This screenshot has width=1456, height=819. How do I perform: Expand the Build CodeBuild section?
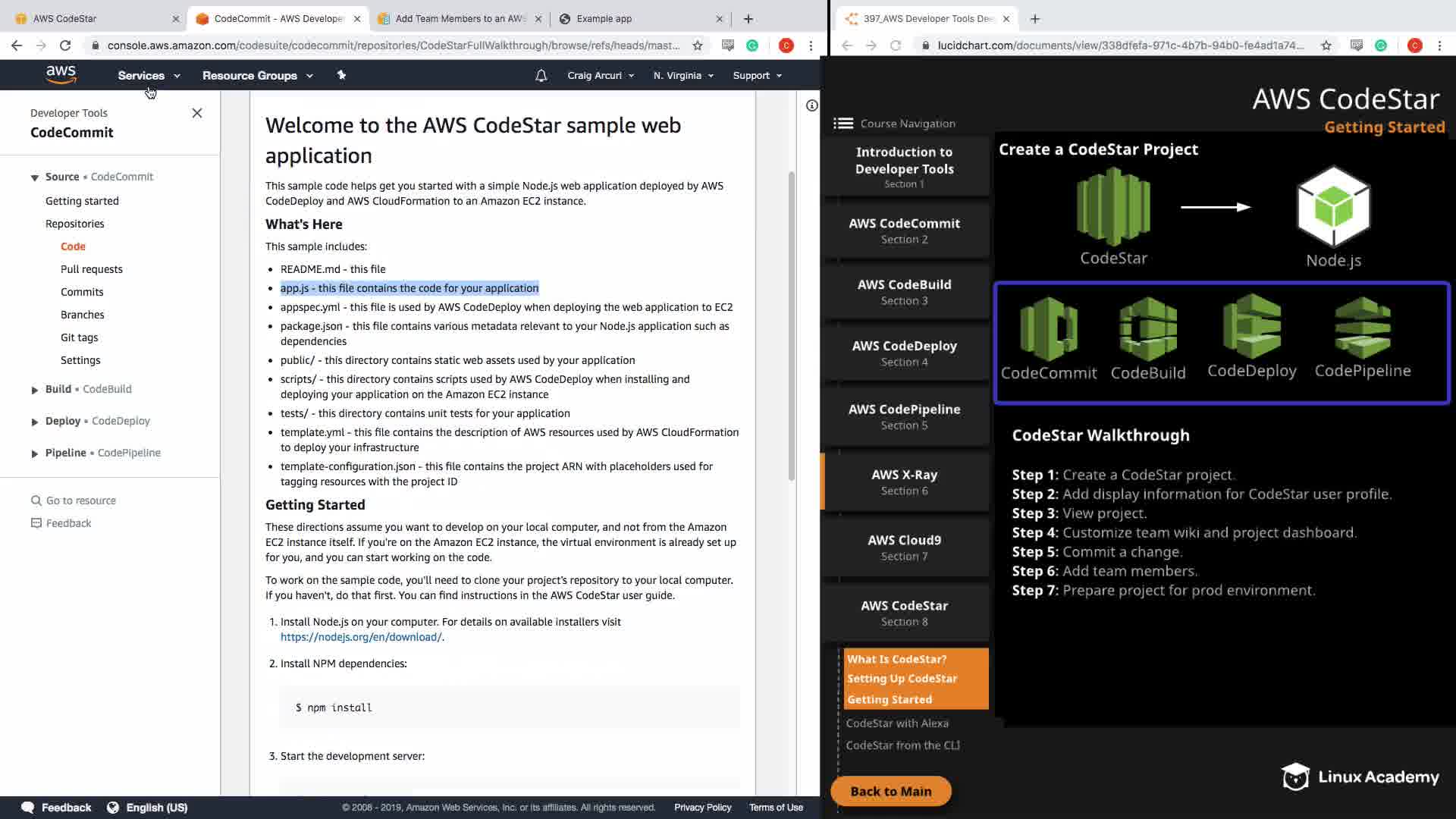point(34,390)
